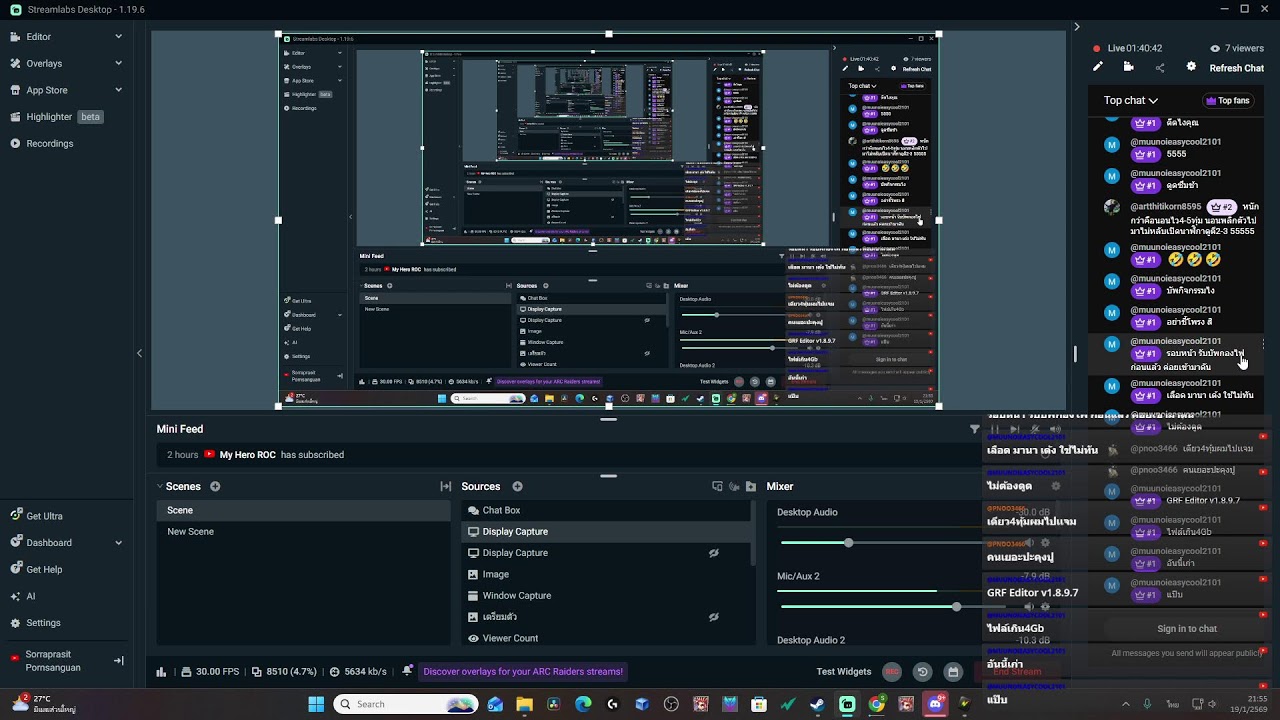Select the Scene item in Scenes list
This screenshot has width=1280, height=720.
(x=305, y=510)
